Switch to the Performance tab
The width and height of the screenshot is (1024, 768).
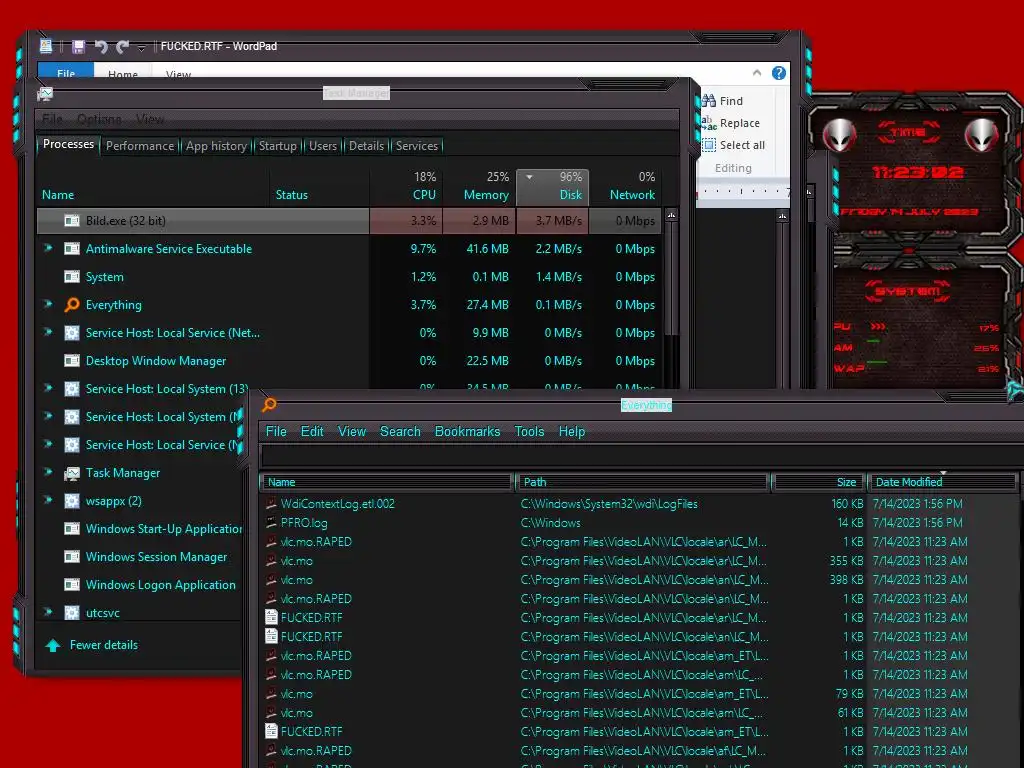140,146
